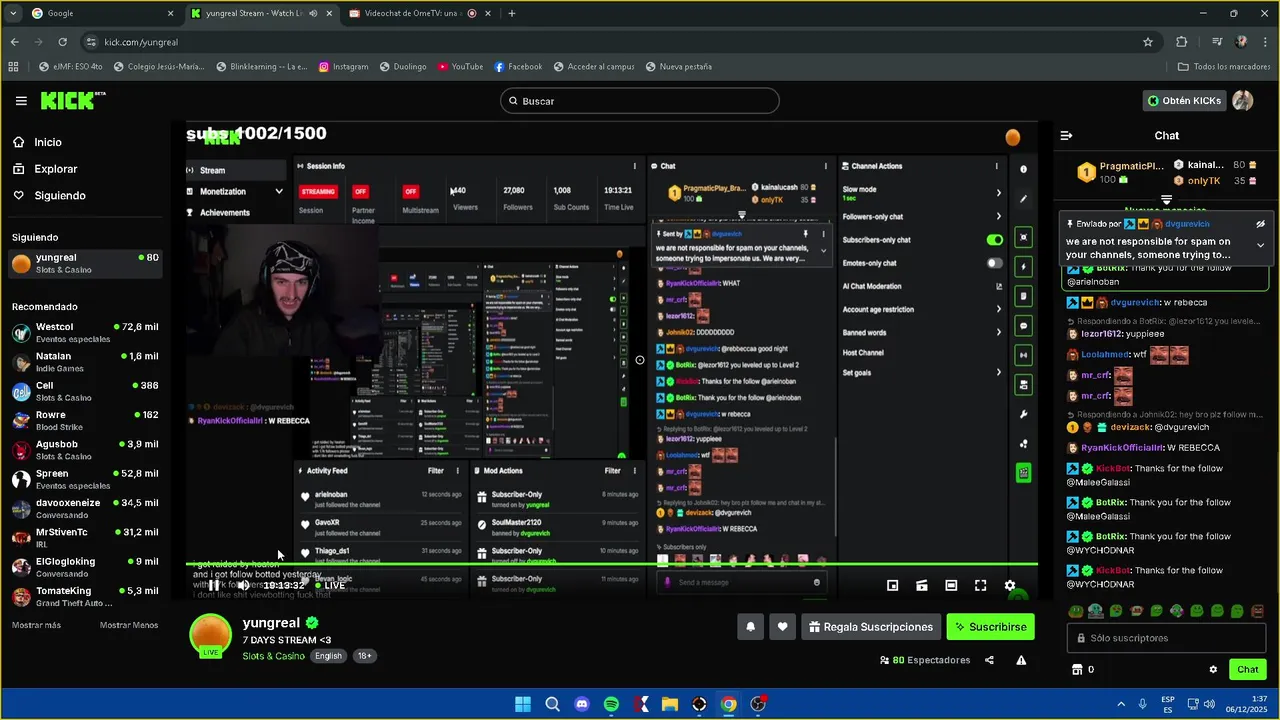1280x720 pixels.
Task: Click Obtén KICKs button
Action: click(1185, 101)
